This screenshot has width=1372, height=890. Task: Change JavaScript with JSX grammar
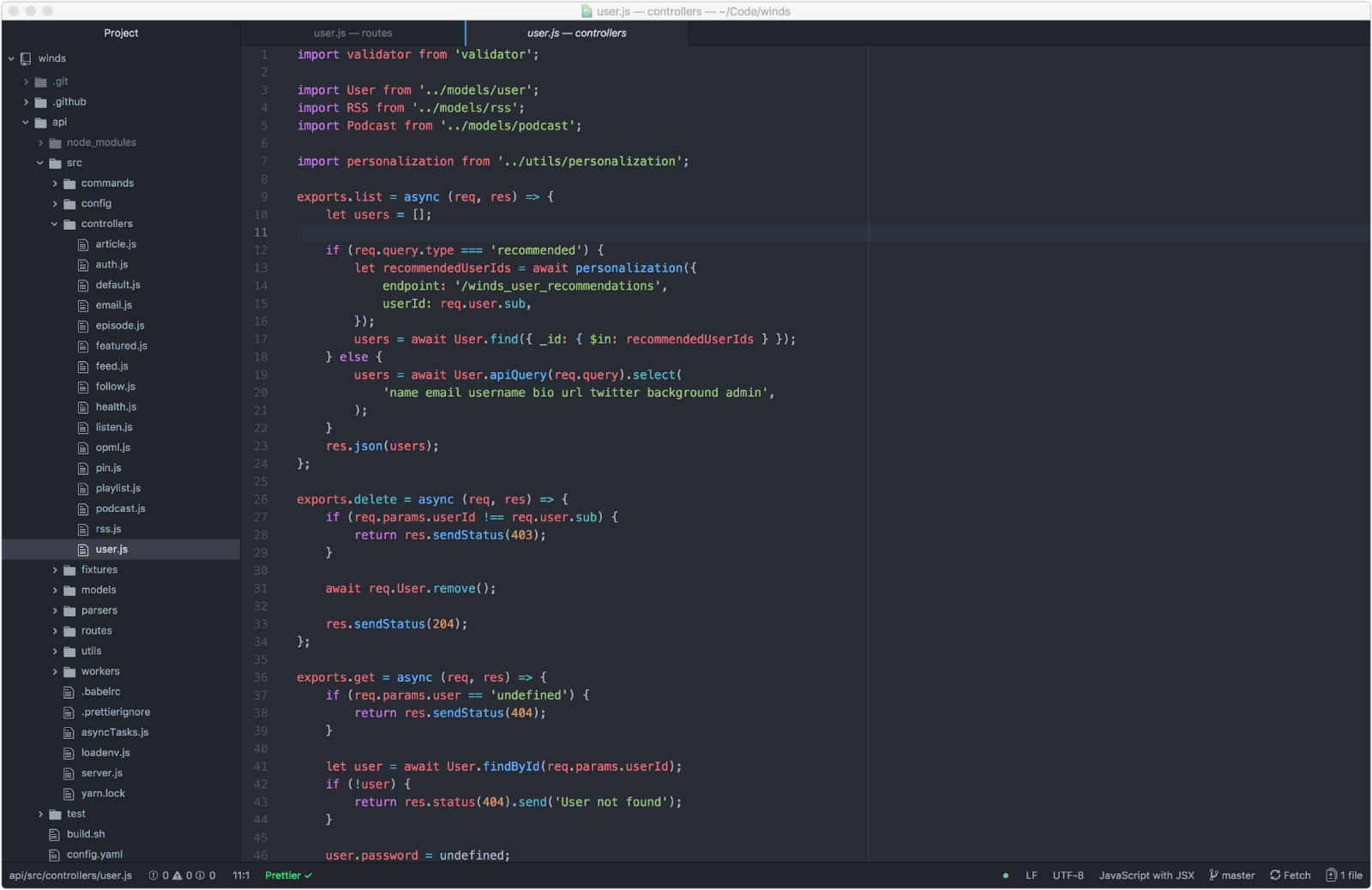1146,875
